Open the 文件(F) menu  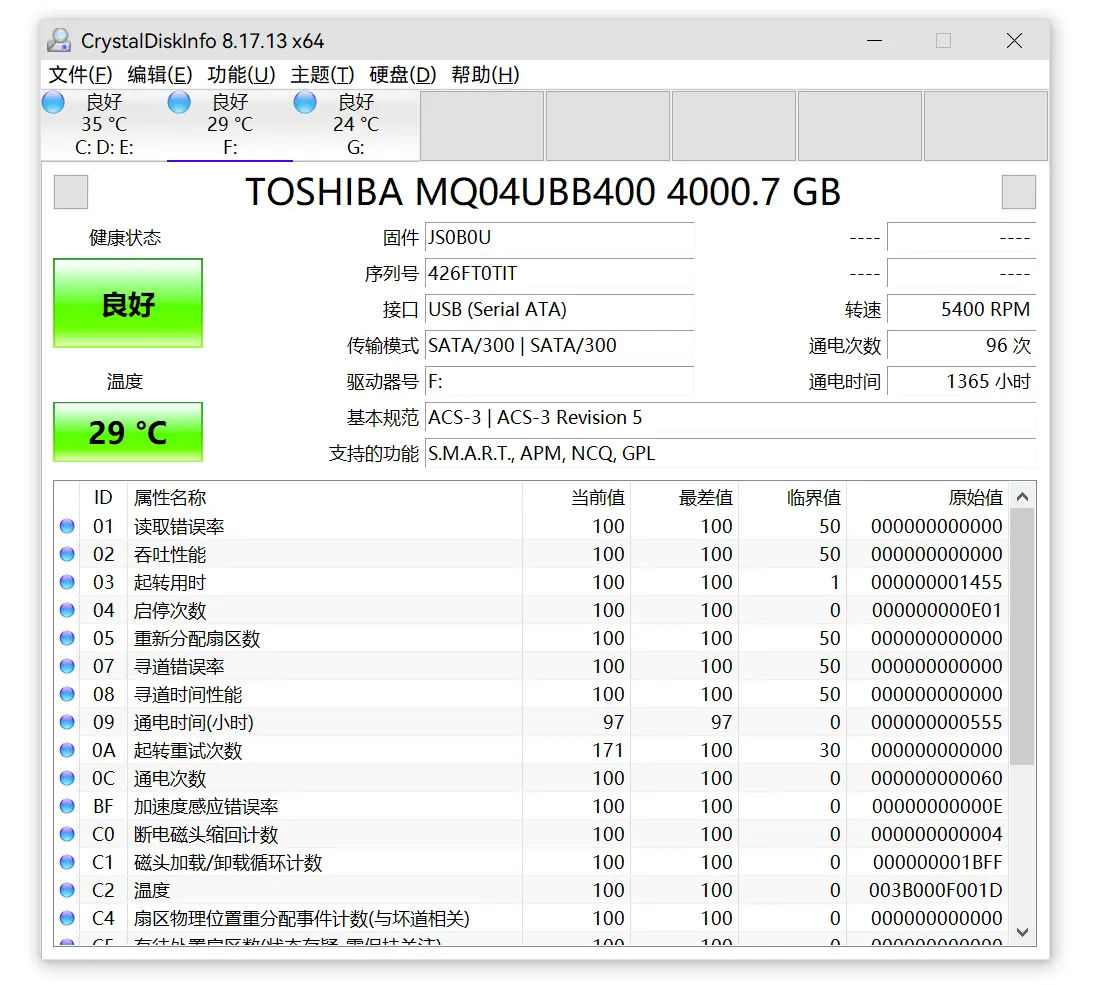(80, 75)
